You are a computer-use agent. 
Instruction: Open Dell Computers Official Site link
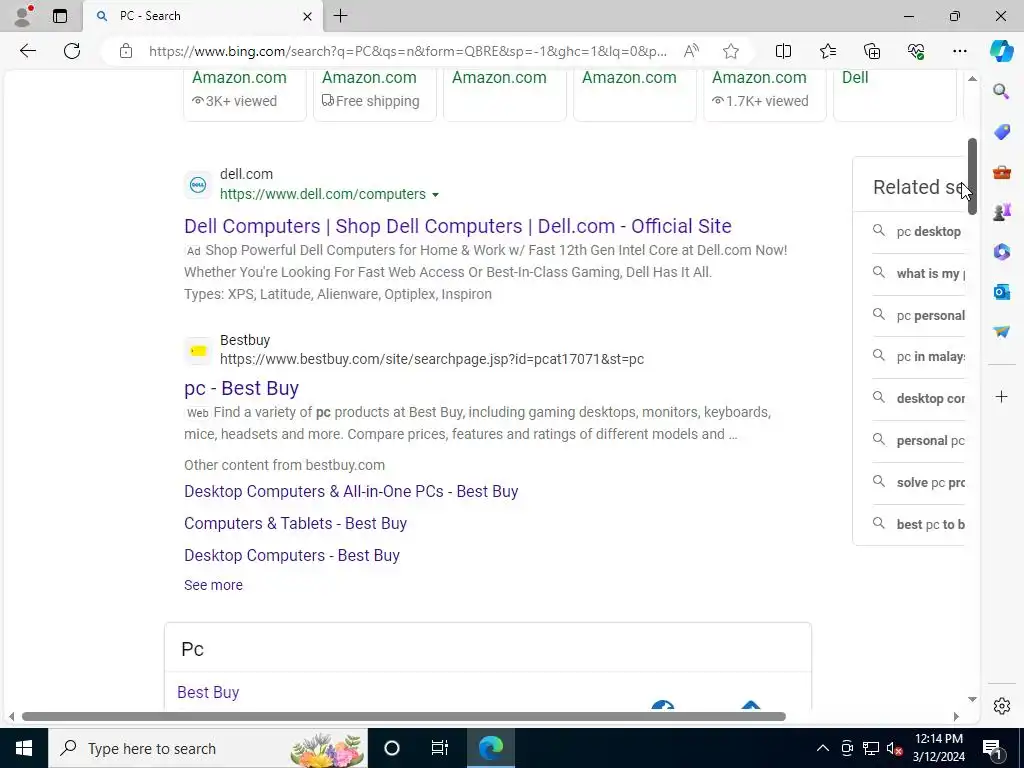click(457, 226)
